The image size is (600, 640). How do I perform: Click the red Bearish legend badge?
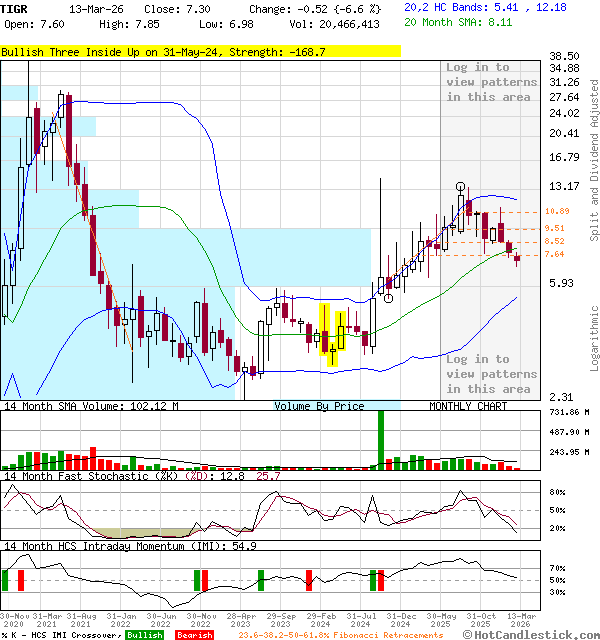click(x=193, y=635)
